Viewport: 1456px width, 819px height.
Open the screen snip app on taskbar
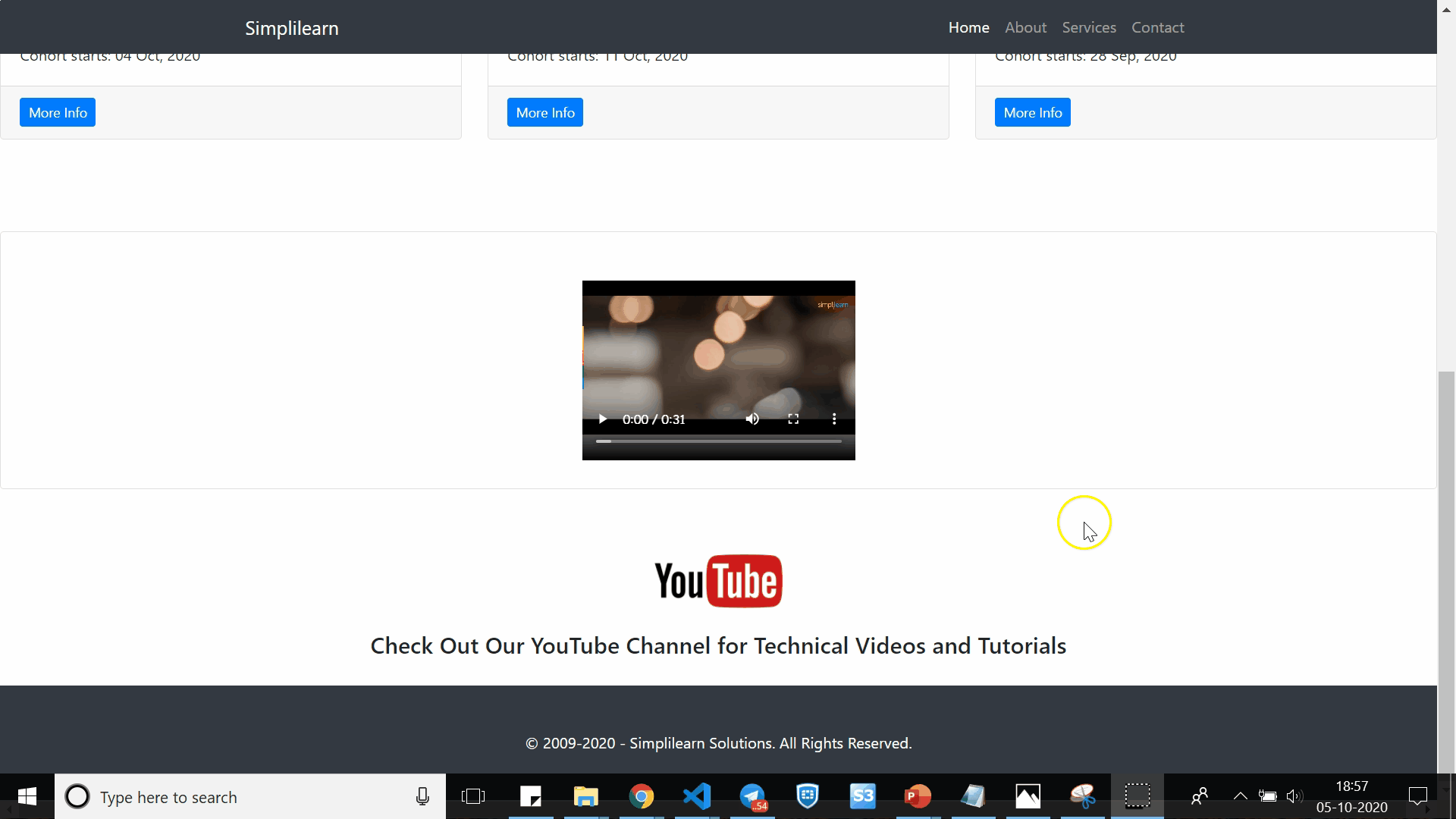click(x=1137, y=796)
